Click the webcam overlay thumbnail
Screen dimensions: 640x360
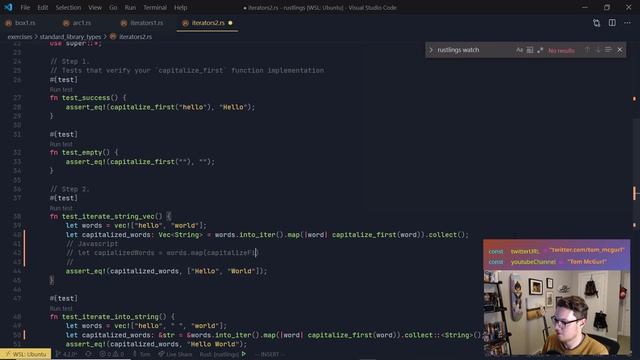tap(557, 297)
